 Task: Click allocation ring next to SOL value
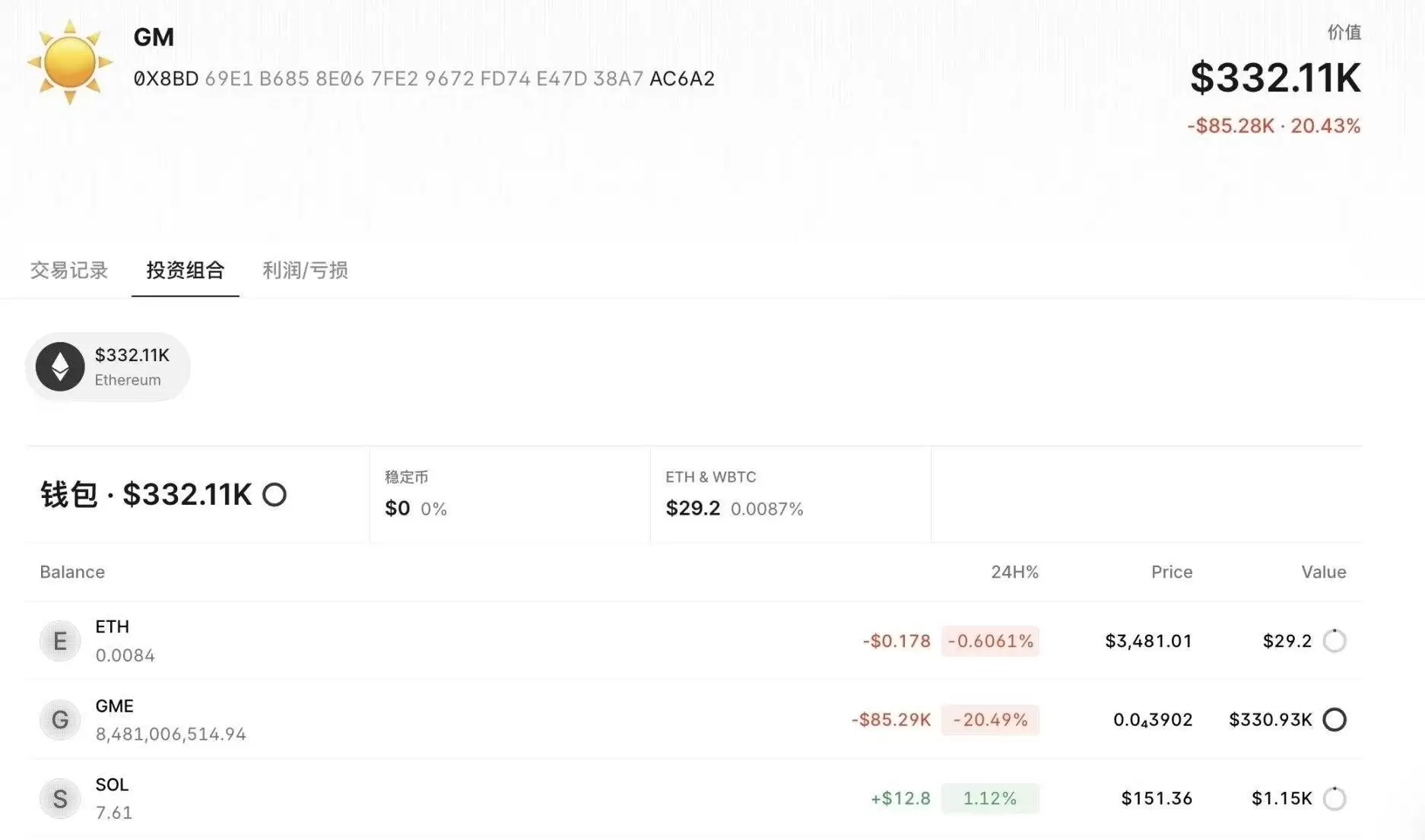tap(1334, 798)
